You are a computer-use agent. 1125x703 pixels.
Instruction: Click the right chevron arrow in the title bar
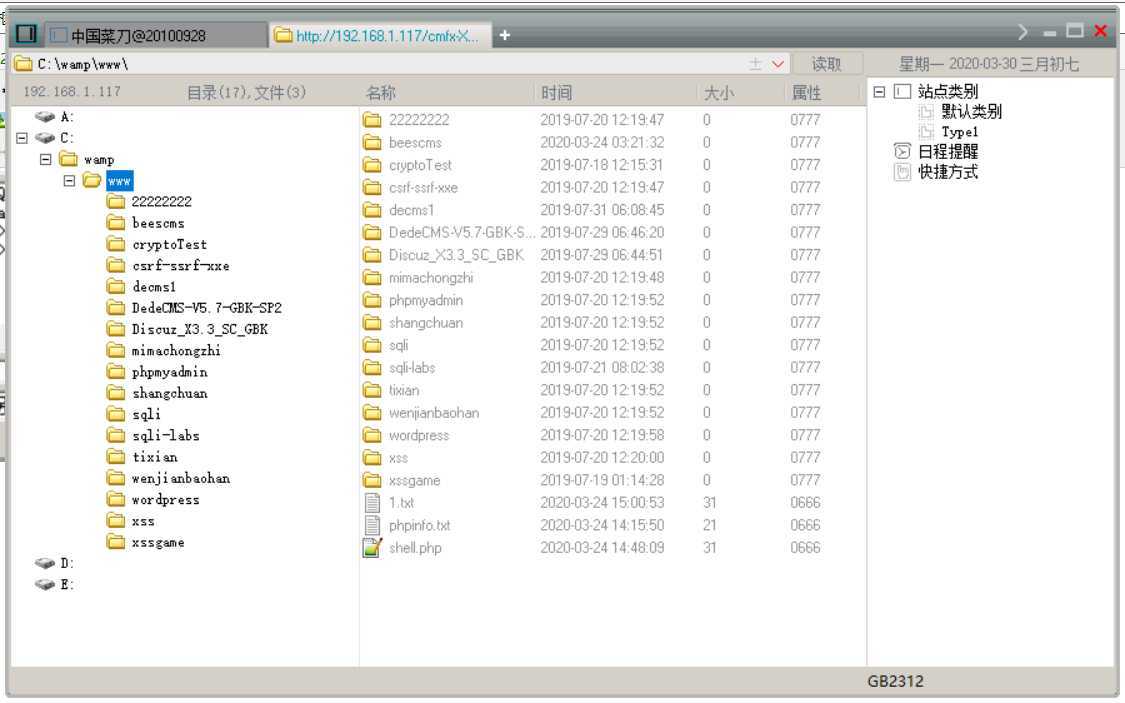coord(1022,32)
